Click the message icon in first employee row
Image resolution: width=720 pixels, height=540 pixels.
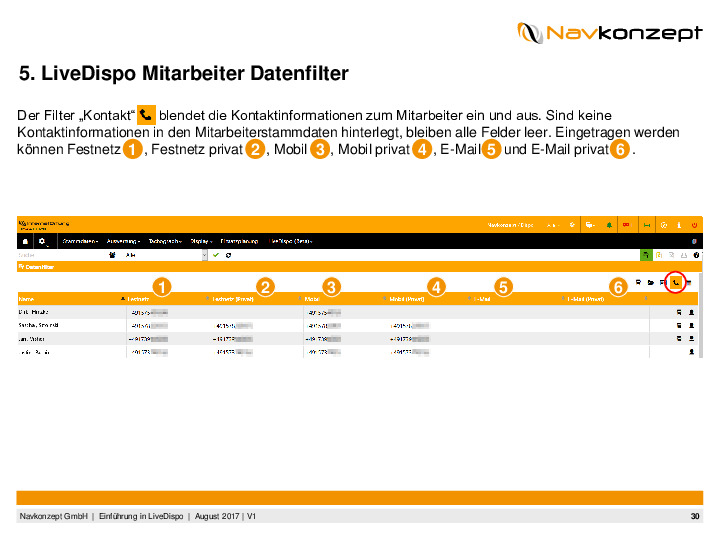[679, 312]
